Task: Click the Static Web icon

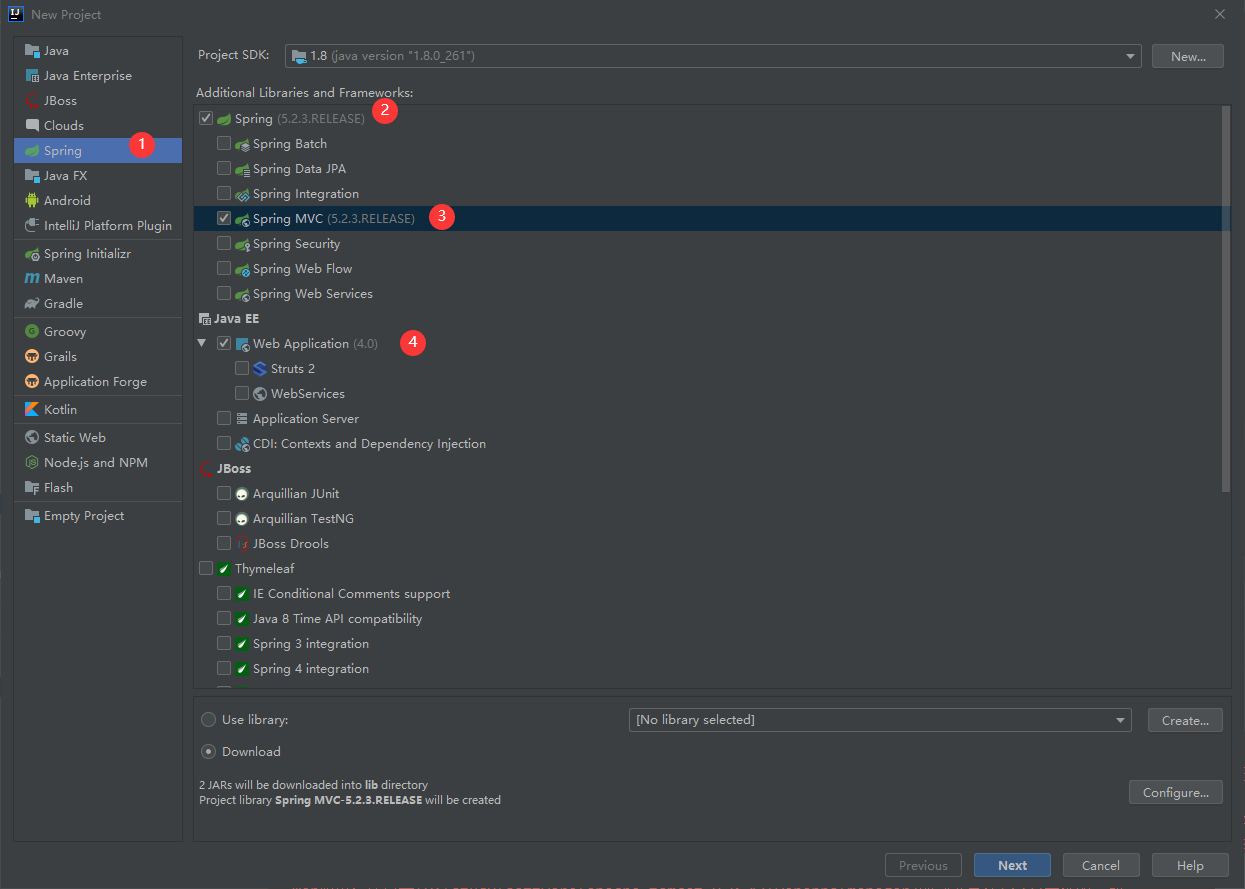Action: coord(32,437)
